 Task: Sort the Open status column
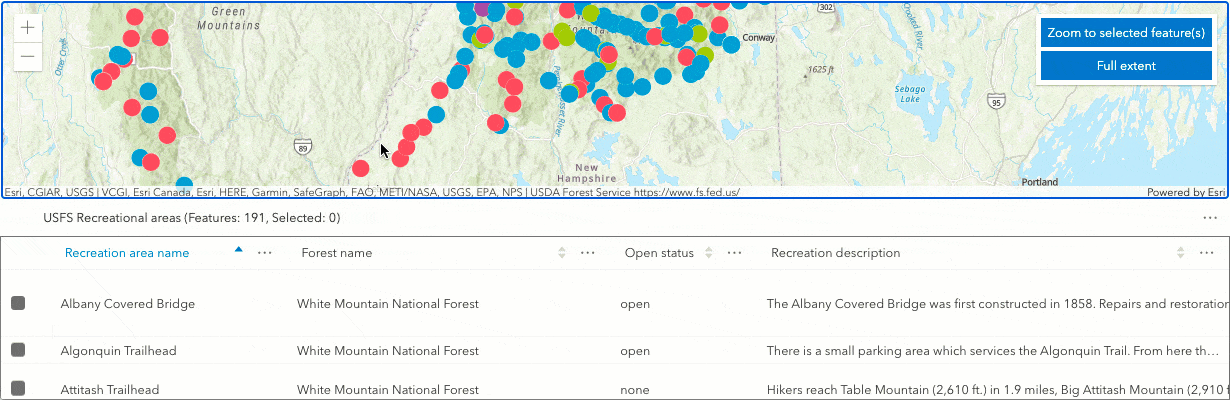[709, 253]
